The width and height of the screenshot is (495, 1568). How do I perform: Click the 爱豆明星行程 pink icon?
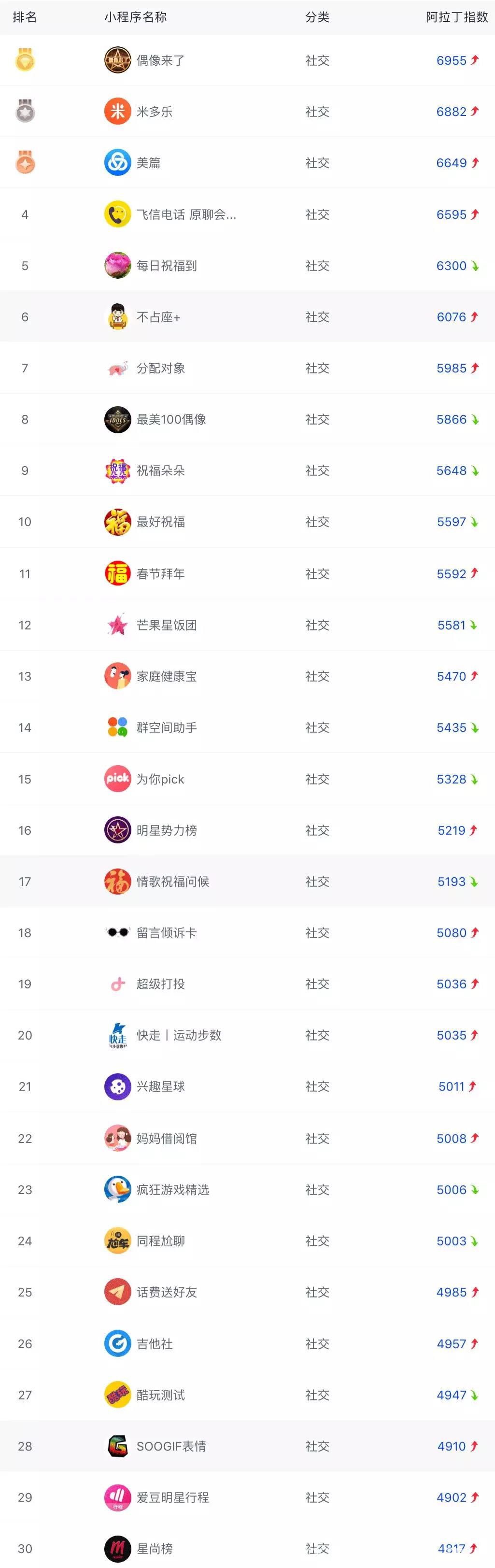tap(117, 1497)
